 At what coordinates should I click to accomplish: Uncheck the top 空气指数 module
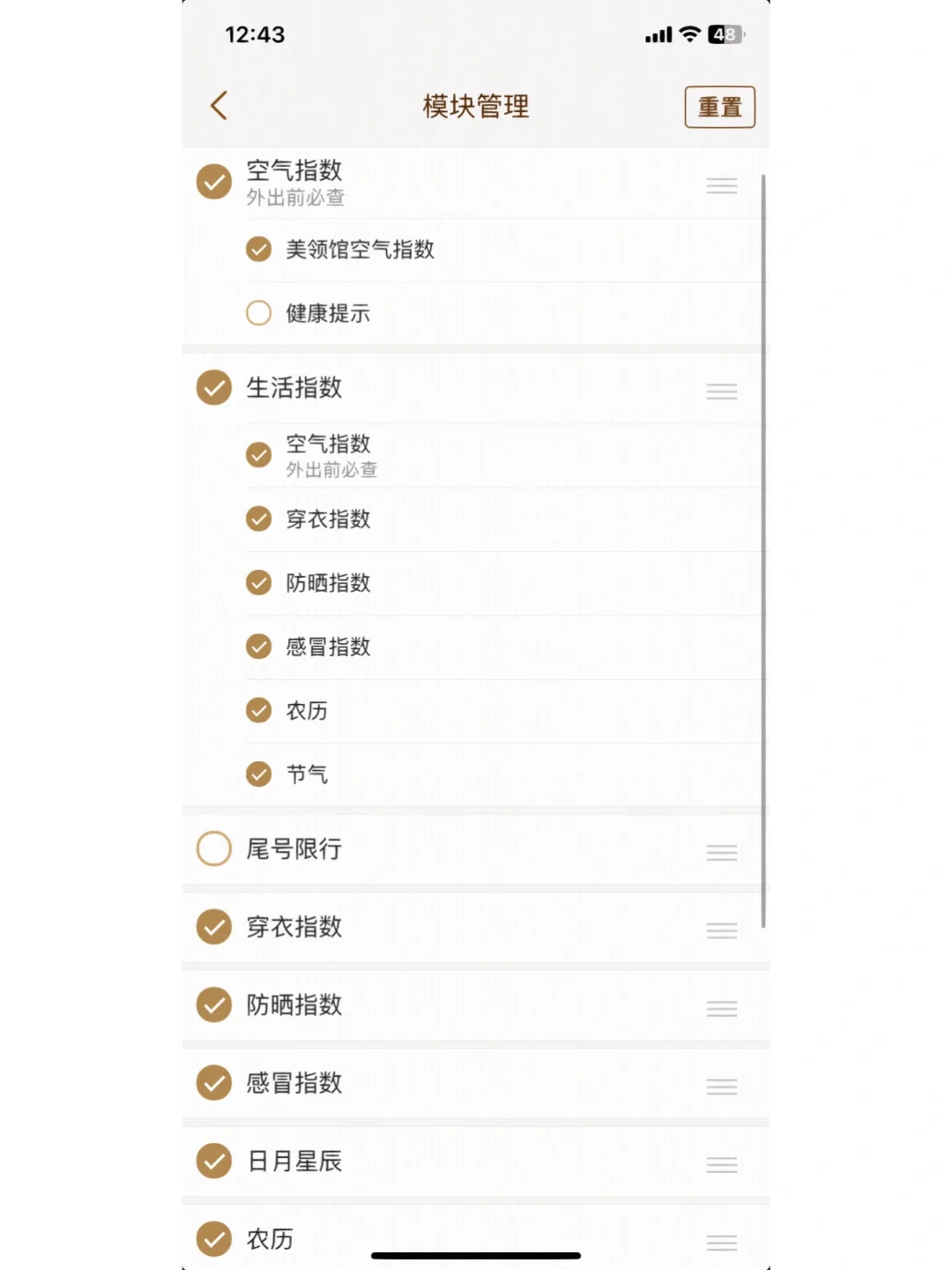click(214, 182)
